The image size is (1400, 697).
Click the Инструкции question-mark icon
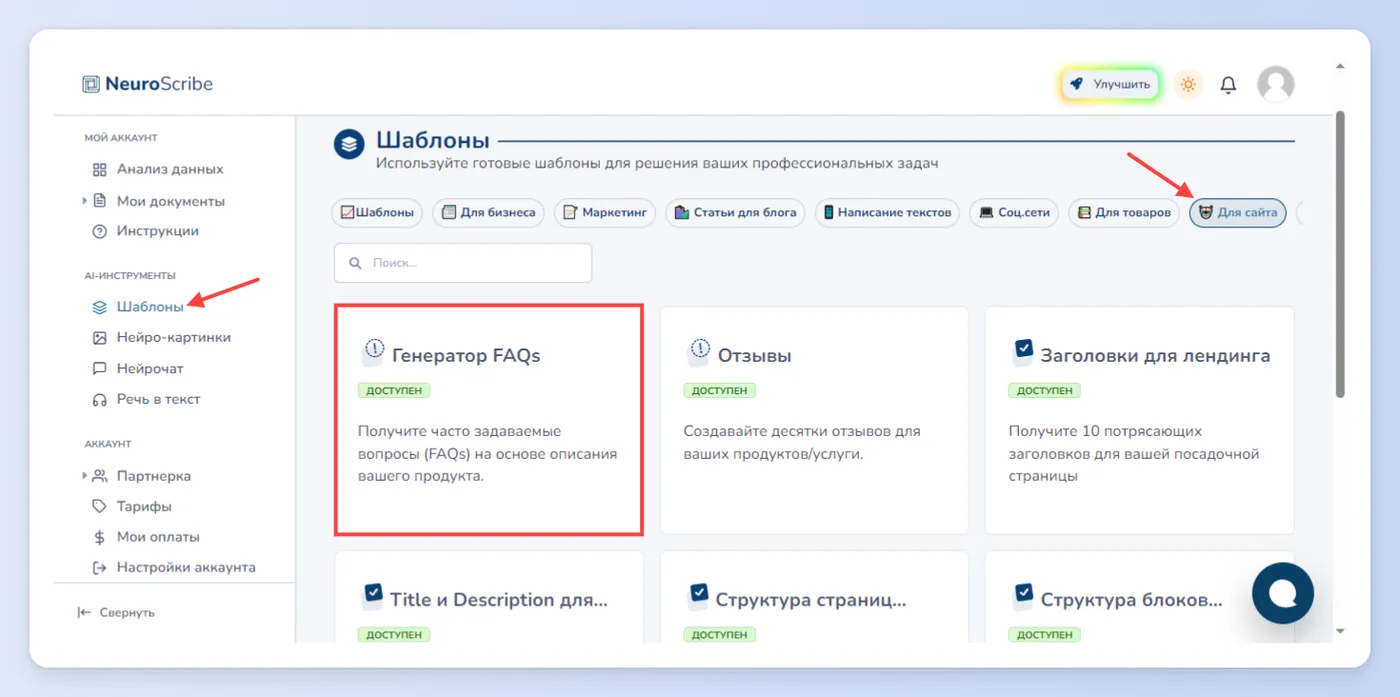(x=99, y=231)
